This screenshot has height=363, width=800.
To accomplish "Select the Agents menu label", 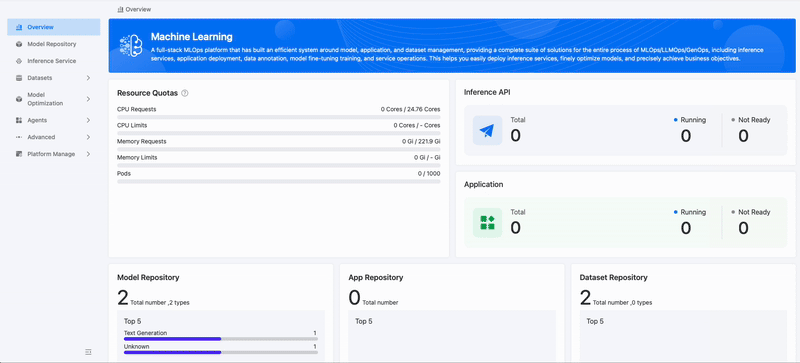I will coord(37,120).
